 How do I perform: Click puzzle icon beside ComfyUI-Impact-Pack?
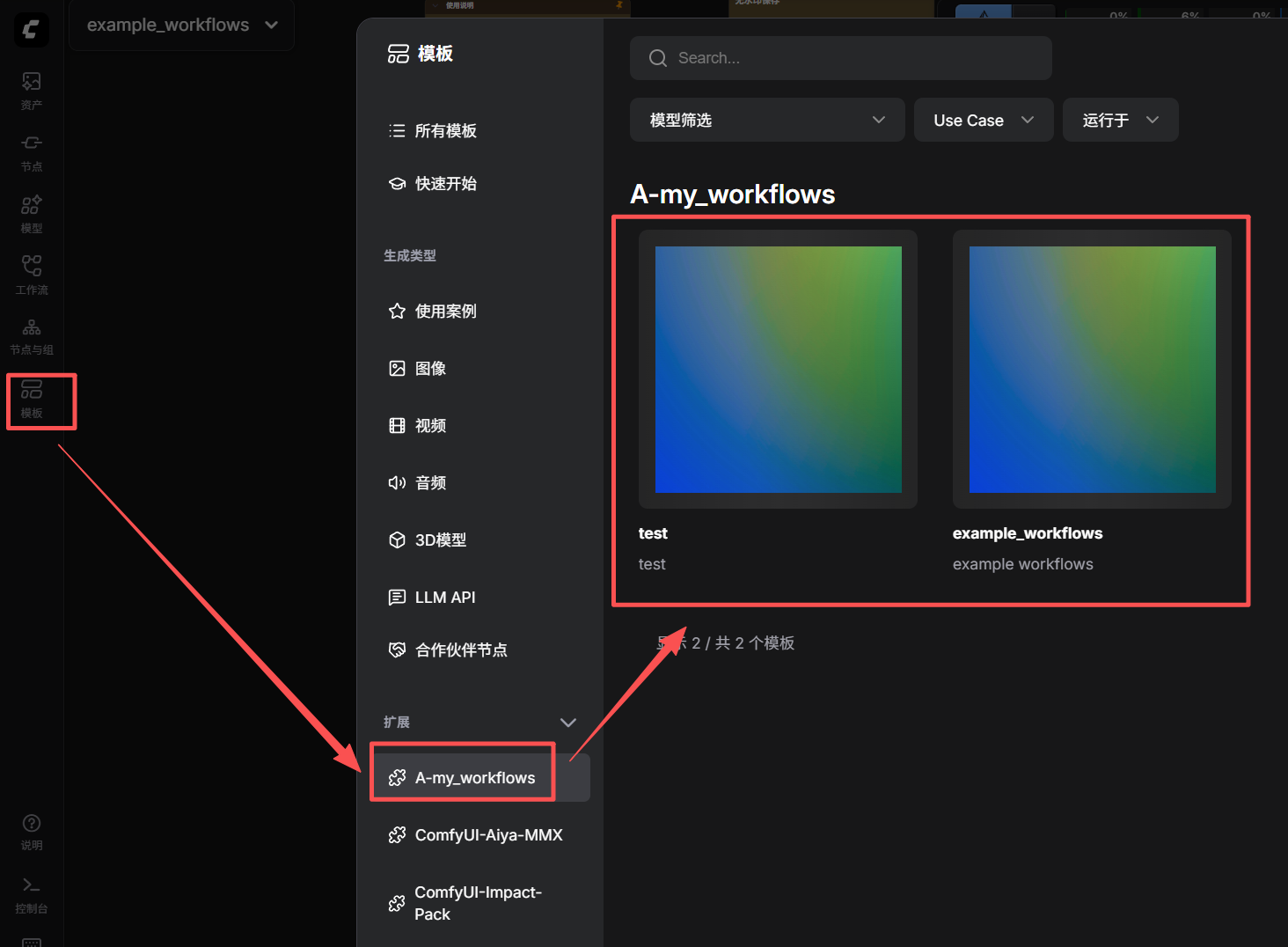(397, 904)
